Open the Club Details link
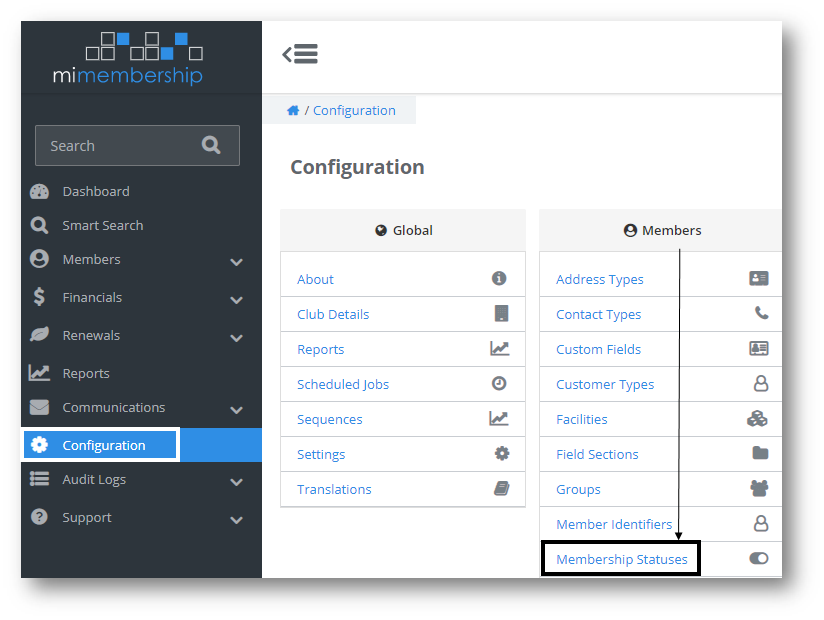The image size is (824, 620). (x=332, y=314)
